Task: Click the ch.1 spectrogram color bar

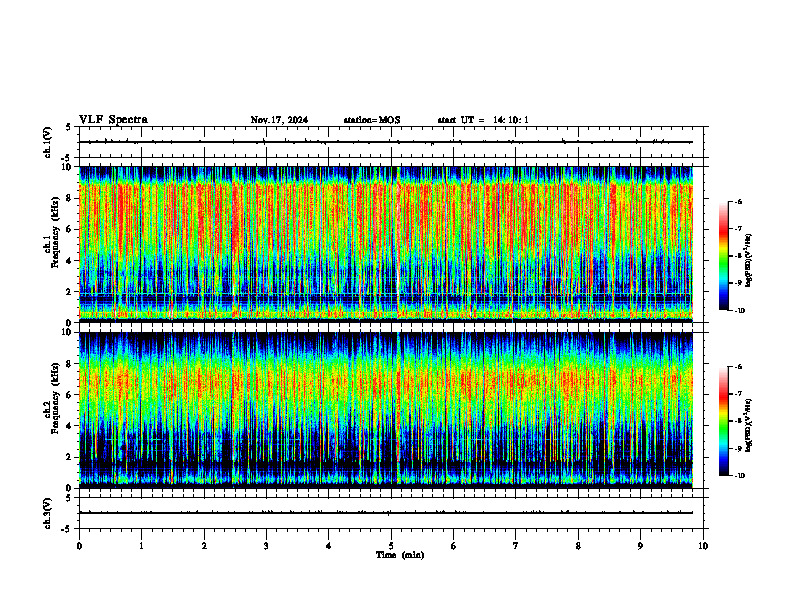Action: [x=723, y=256]
